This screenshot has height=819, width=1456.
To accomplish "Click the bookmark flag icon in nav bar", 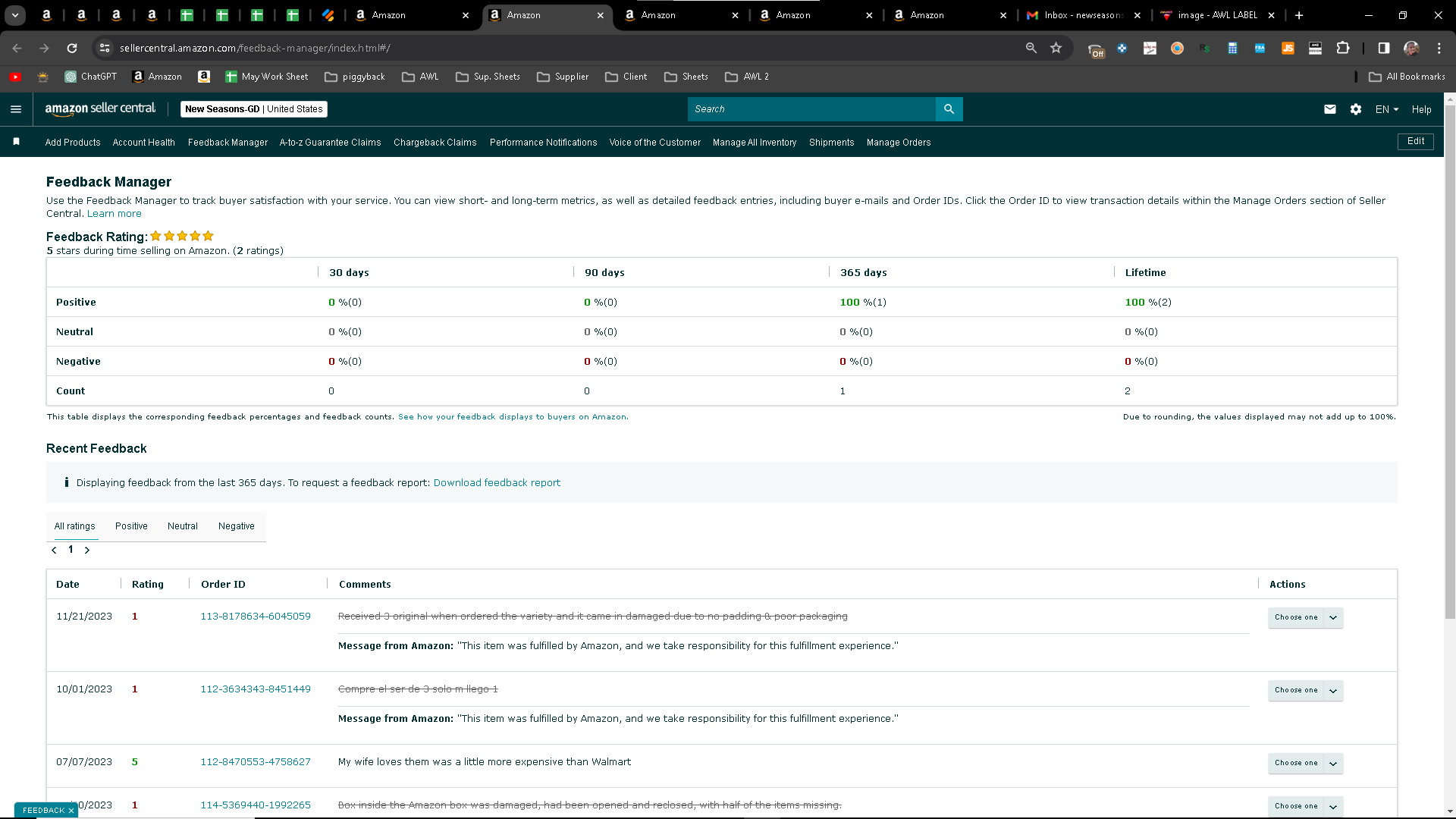I will point(16,142).
